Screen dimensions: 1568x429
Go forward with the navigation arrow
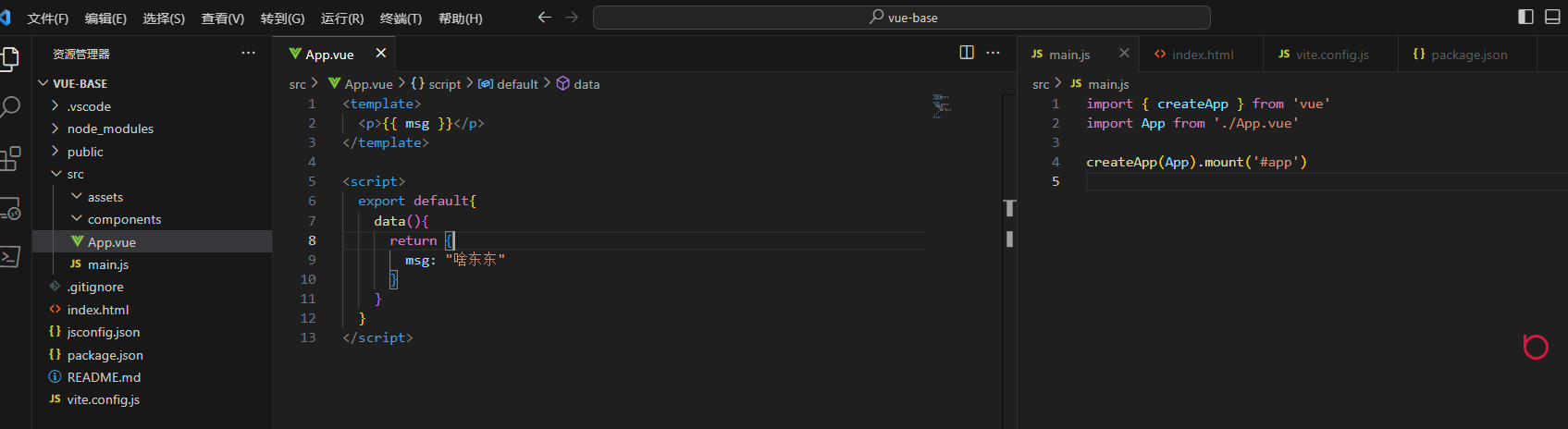(x=572, y=18)
